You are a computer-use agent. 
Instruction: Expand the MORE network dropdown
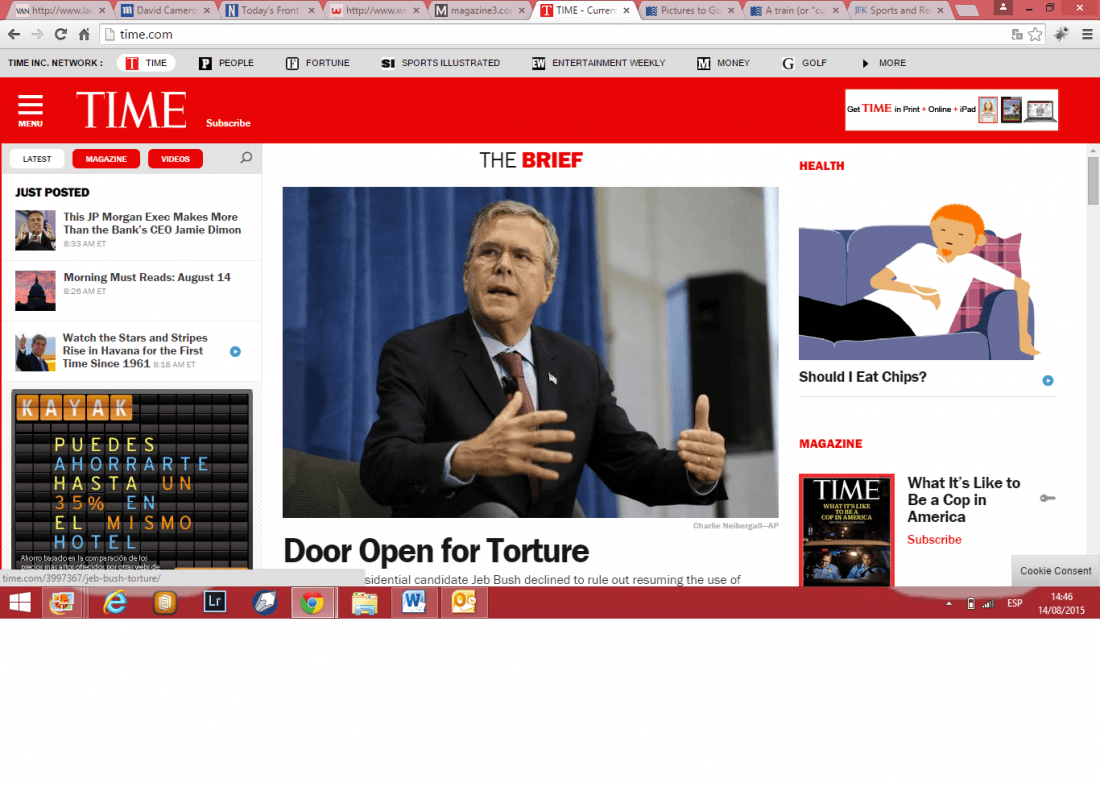pyautogui.click(x=885, y=63)
